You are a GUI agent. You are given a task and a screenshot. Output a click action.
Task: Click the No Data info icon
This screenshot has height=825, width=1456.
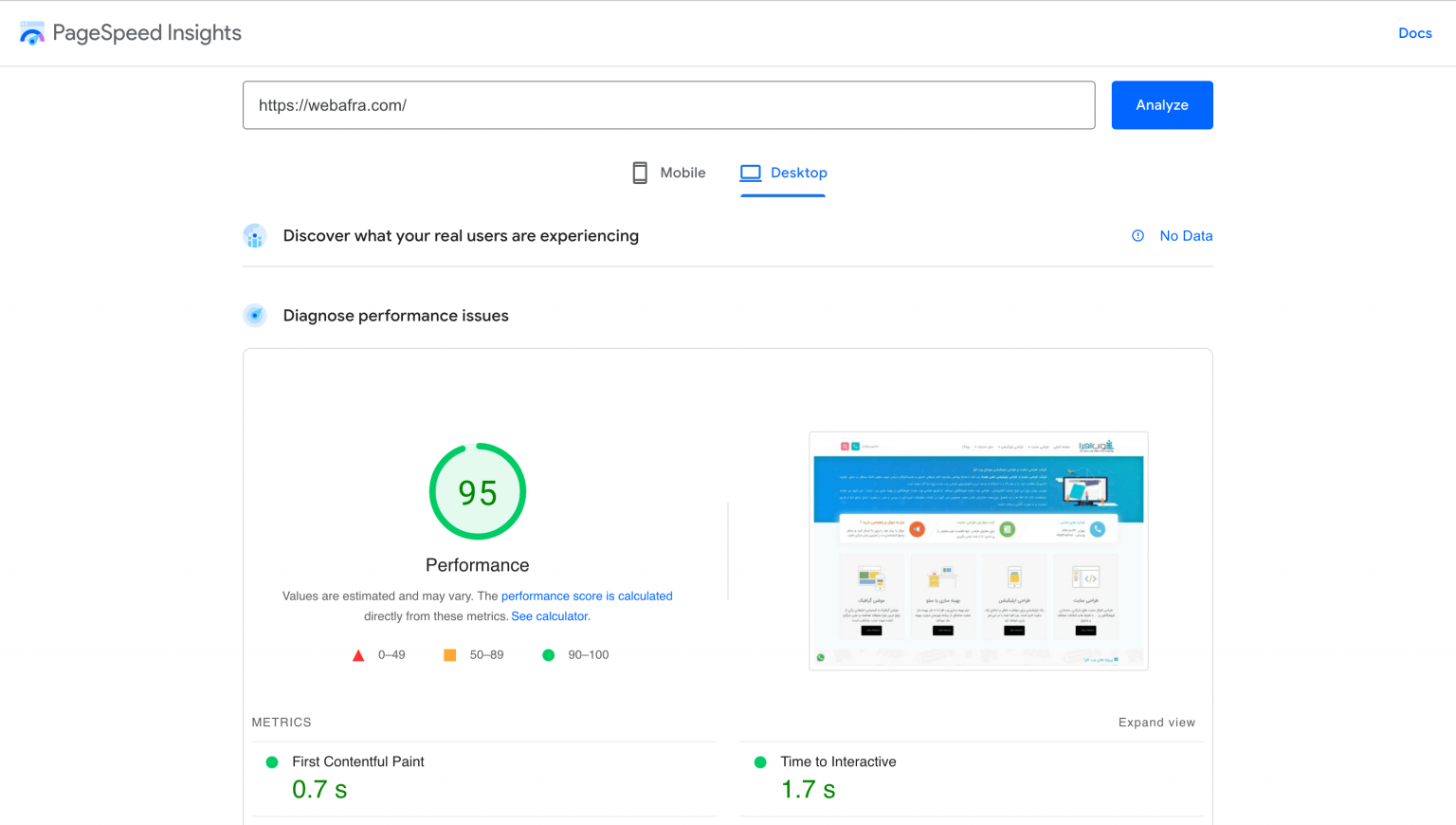point(1137,236)
